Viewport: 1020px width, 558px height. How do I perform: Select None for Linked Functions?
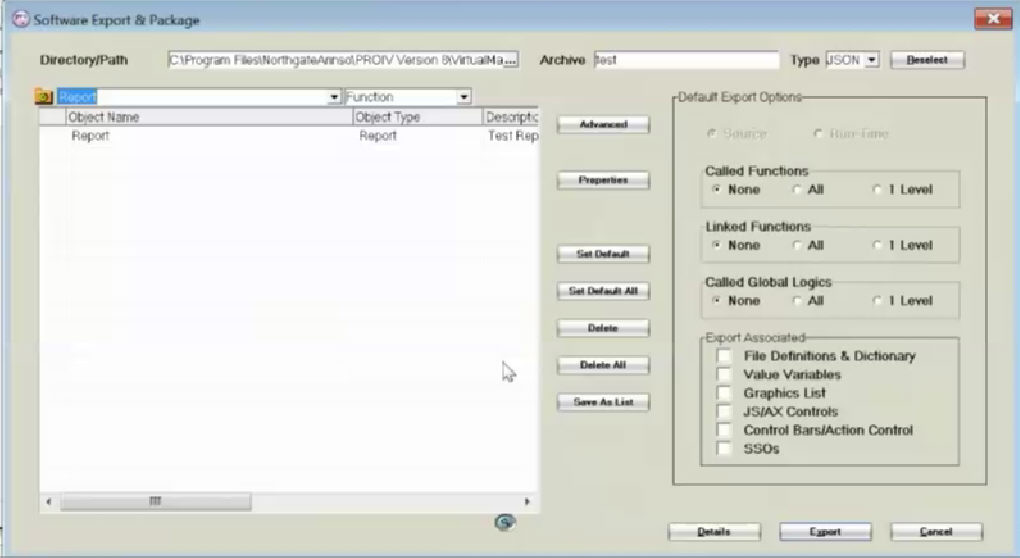tap(717, 245)
